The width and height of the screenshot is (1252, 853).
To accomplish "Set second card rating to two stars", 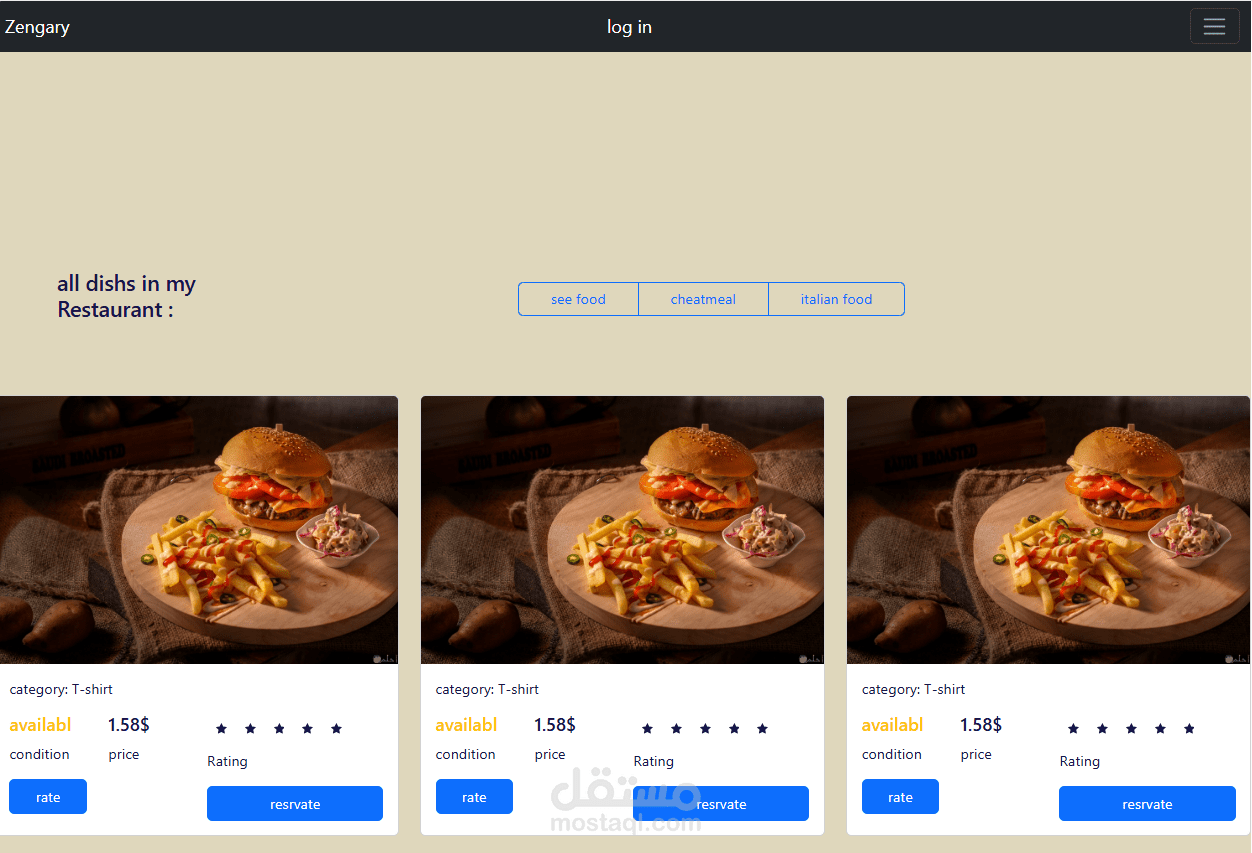I will click(676, 729).
